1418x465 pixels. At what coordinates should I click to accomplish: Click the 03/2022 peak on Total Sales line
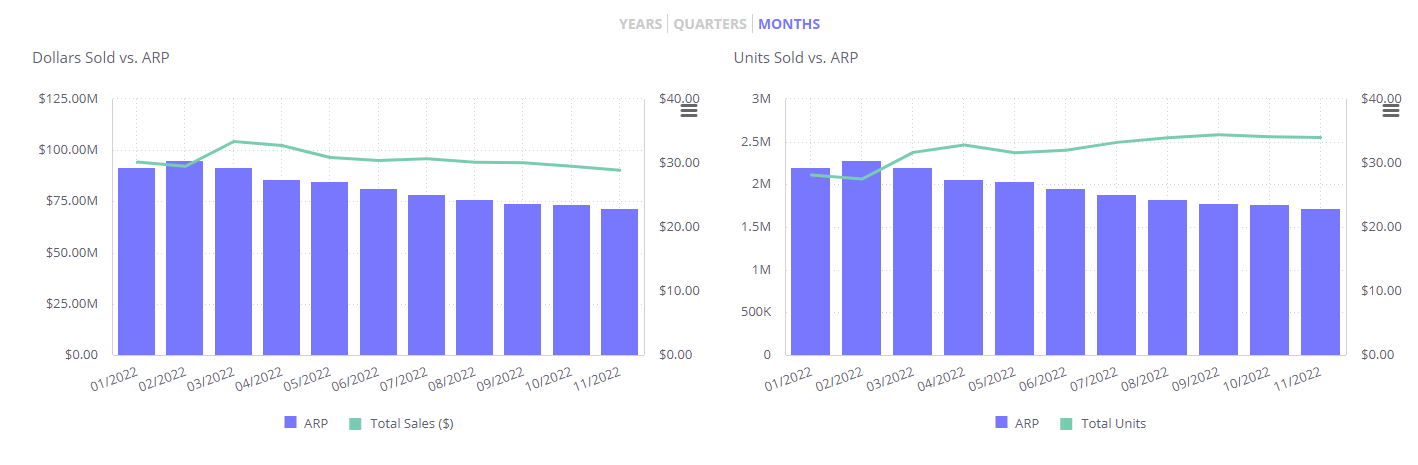(233, 141)
